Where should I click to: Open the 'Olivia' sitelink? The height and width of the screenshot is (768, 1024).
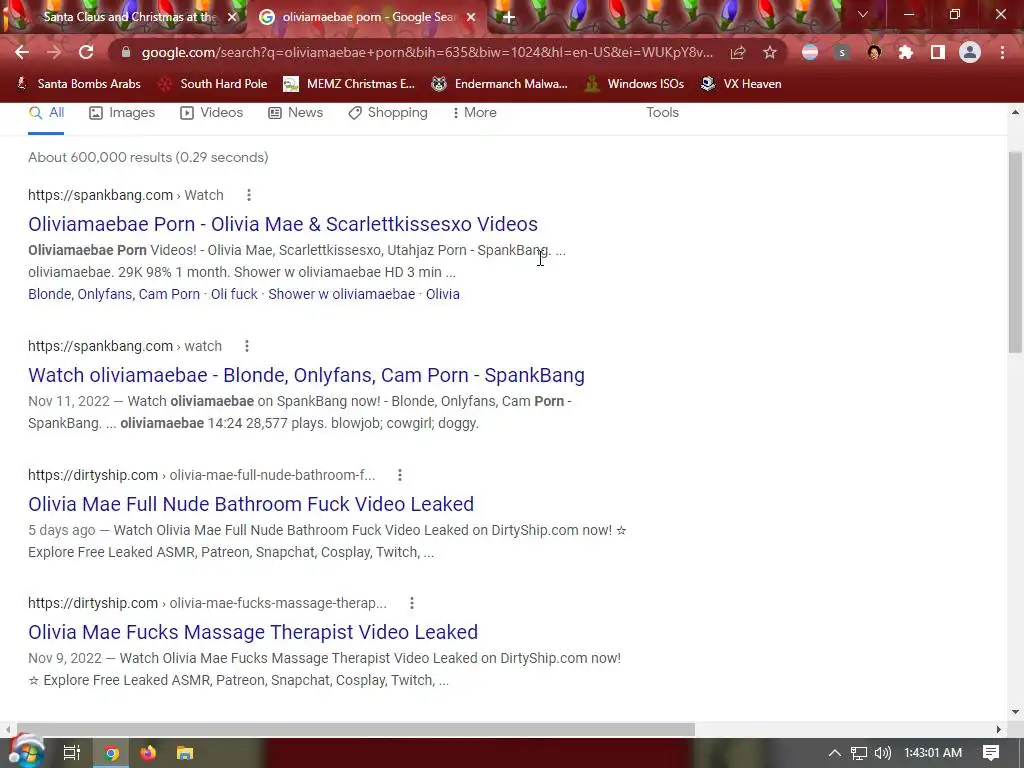pos(443,295)
